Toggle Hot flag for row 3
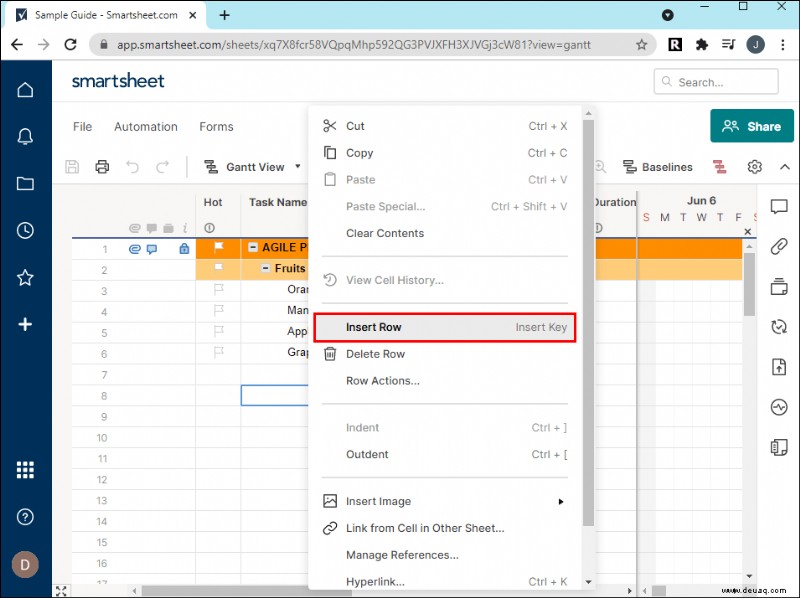Image resolution: width=800 pixels, height=598 pixels. (218, 290)
